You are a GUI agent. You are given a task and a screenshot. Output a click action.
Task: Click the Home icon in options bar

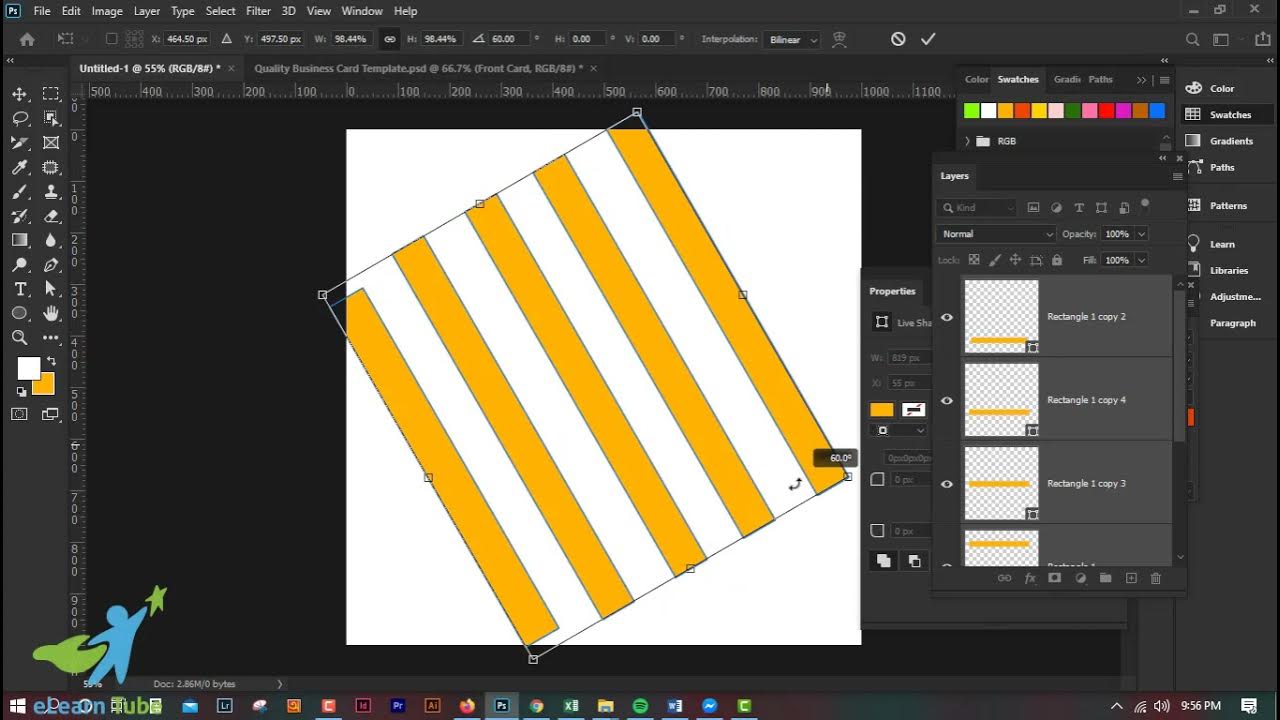pos(27,39)
